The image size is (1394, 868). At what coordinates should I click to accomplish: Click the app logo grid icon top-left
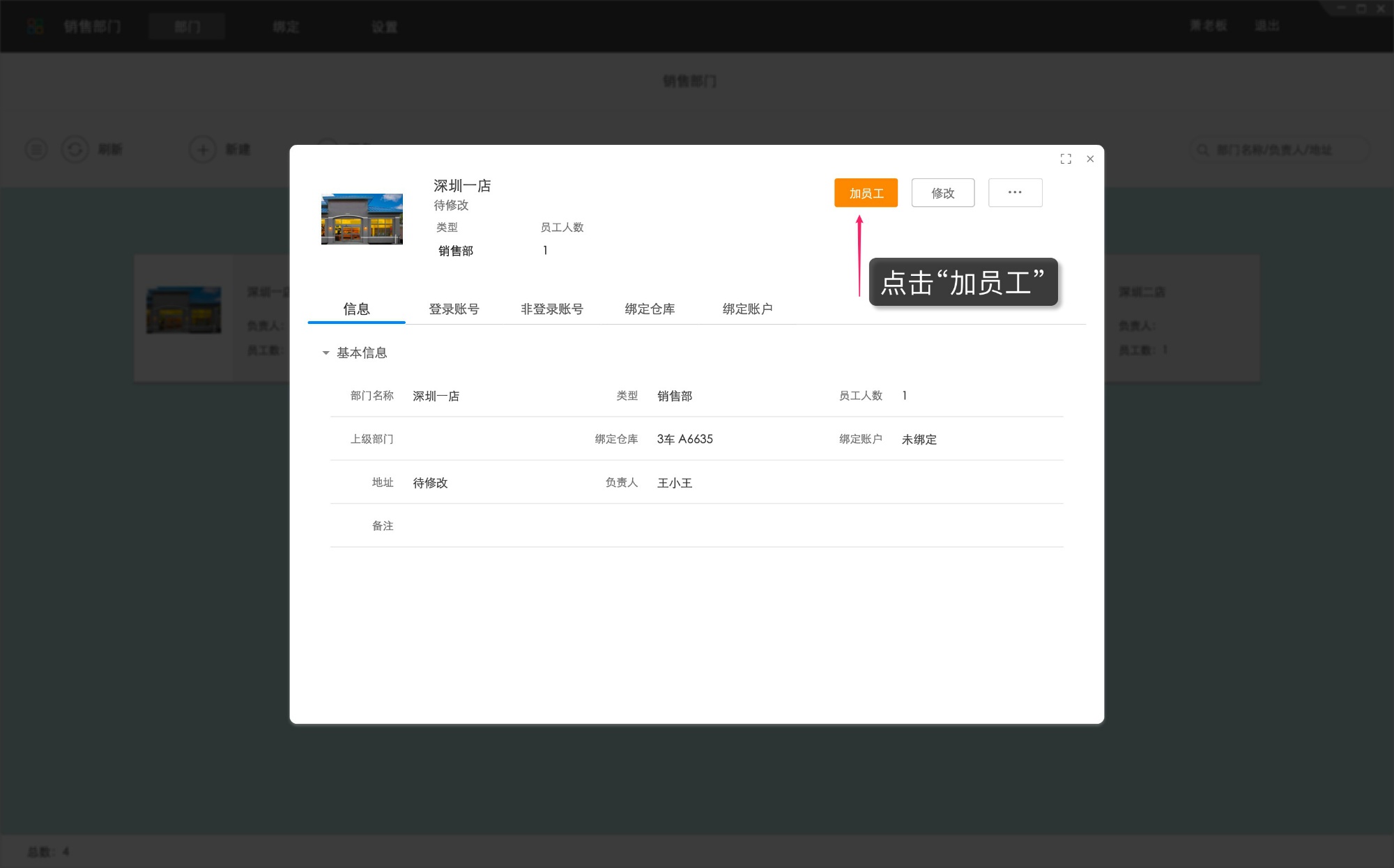(36, 26)
